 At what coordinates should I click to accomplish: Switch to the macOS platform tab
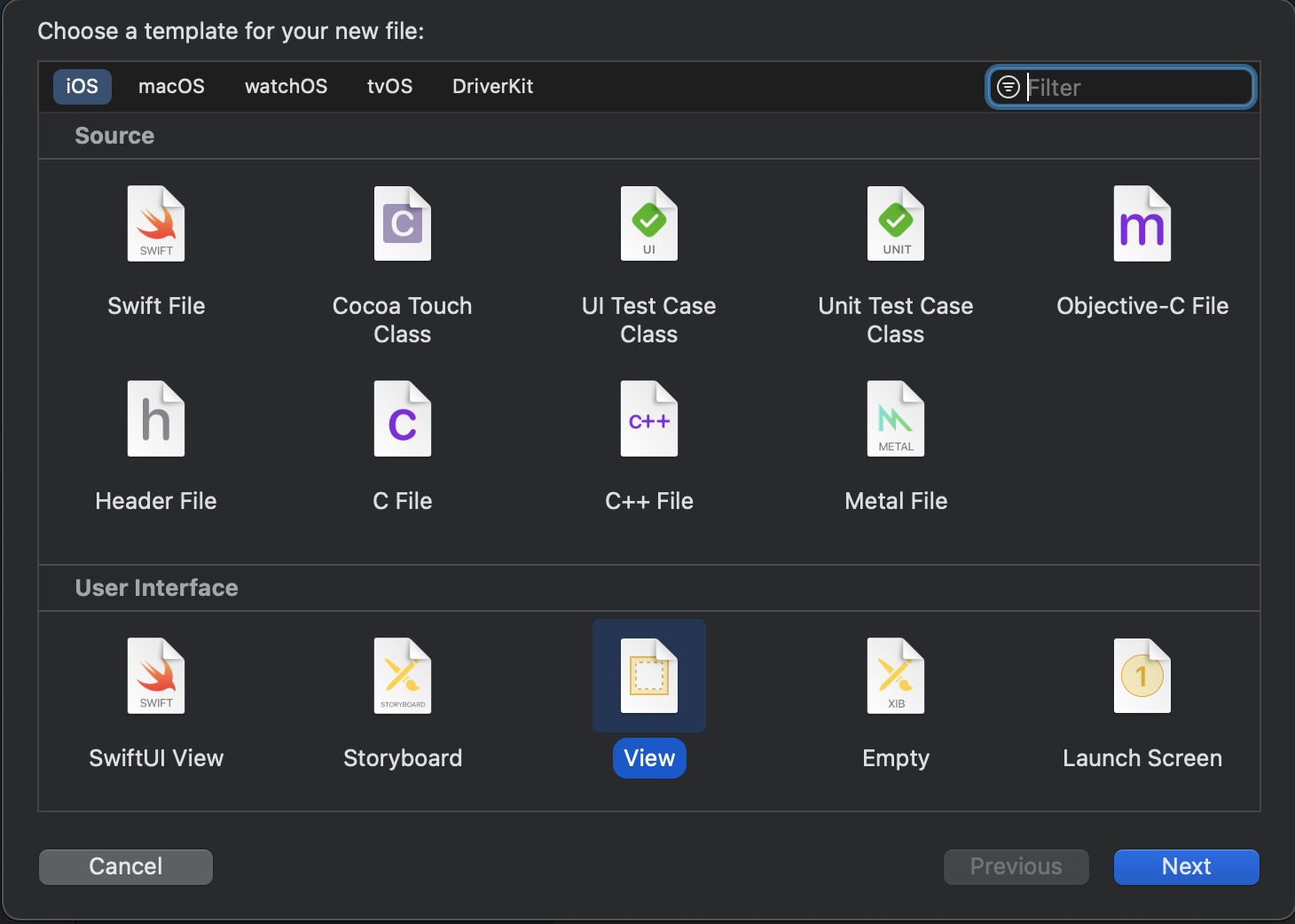click(171, 86)
